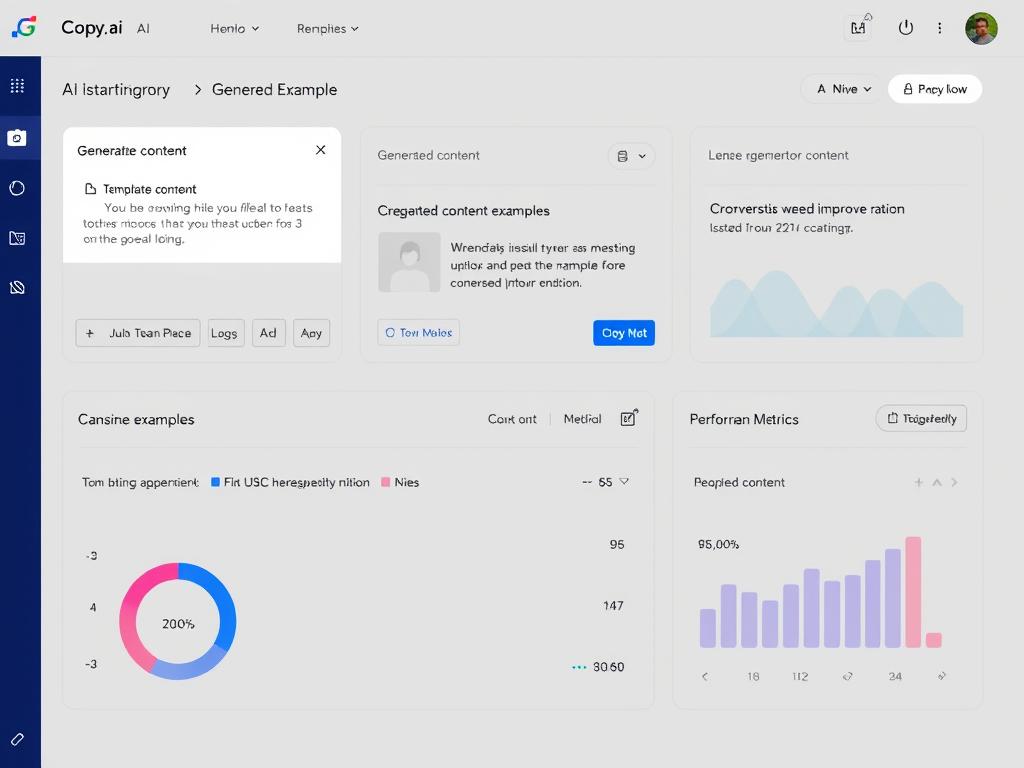The image size is (1024, 768).
Task: Click the left arrow under bar chart
Action: tap(705, 676)
